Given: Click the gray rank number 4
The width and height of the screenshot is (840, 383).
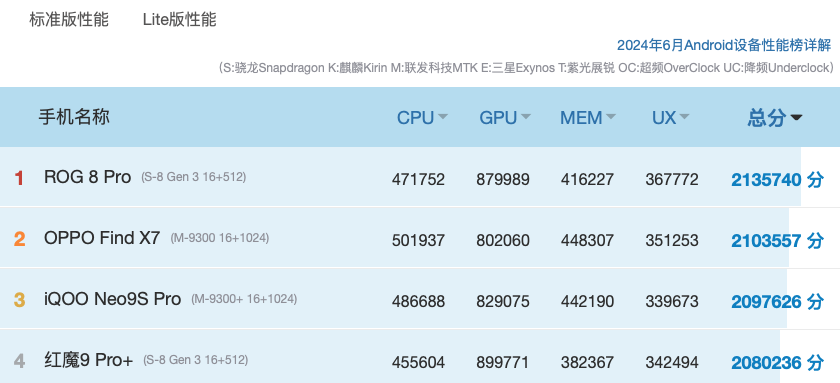Looking at the screenshot, I should [x=19, y=361].
